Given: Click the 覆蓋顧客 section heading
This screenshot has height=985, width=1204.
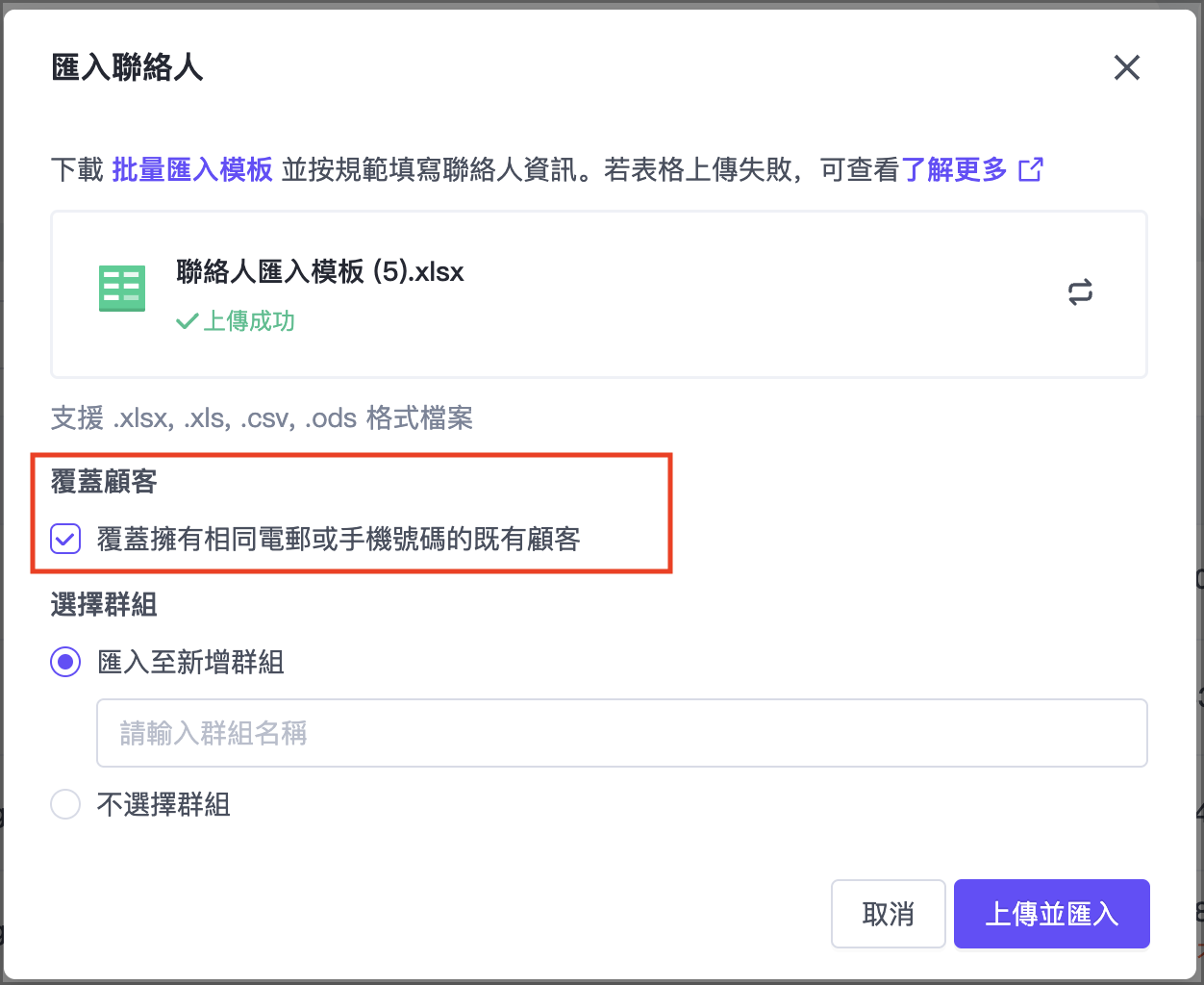Looking at the screenshot, I should 104,481.
